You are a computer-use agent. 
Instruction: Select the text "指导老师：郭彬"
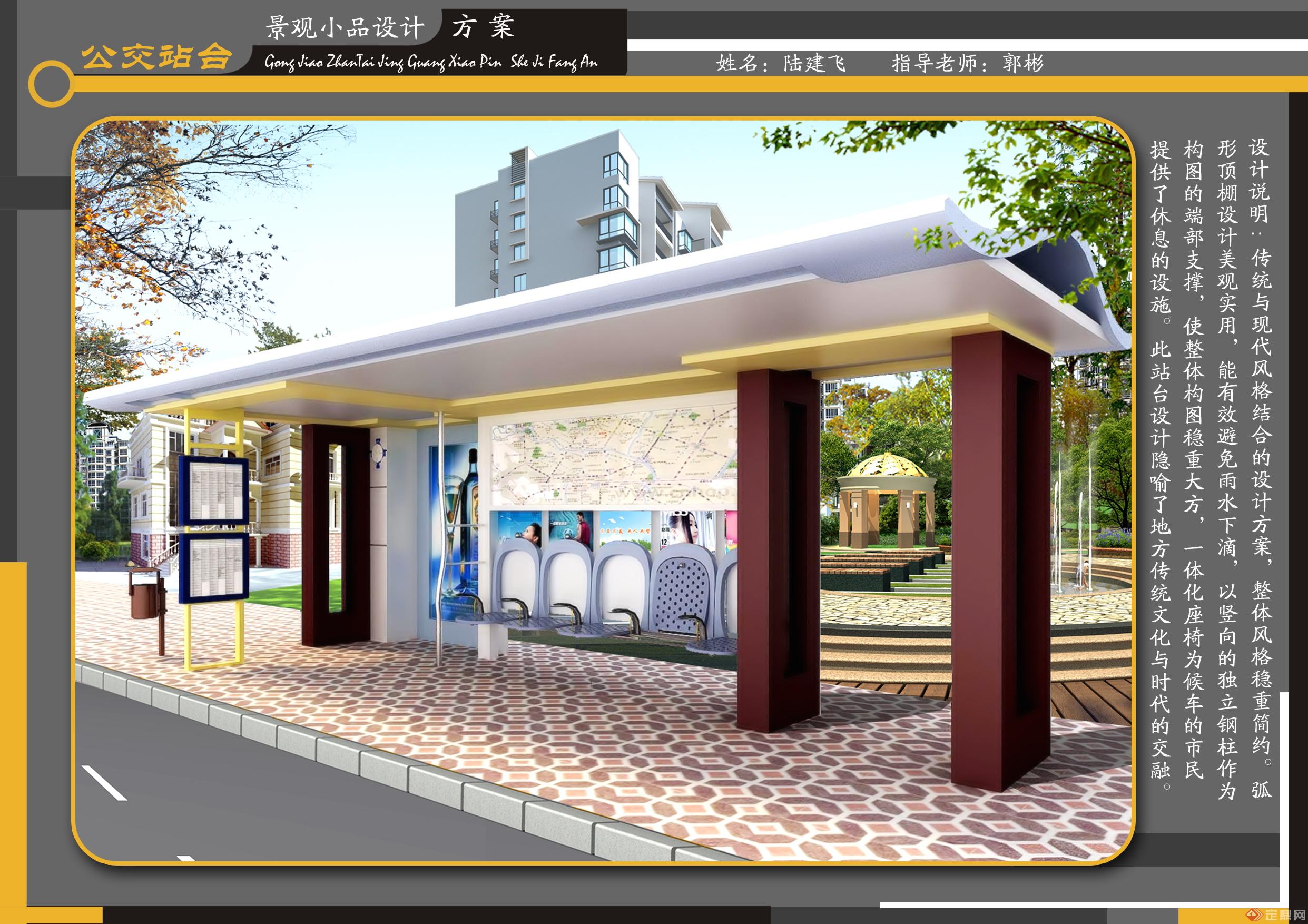click(967, 63)
